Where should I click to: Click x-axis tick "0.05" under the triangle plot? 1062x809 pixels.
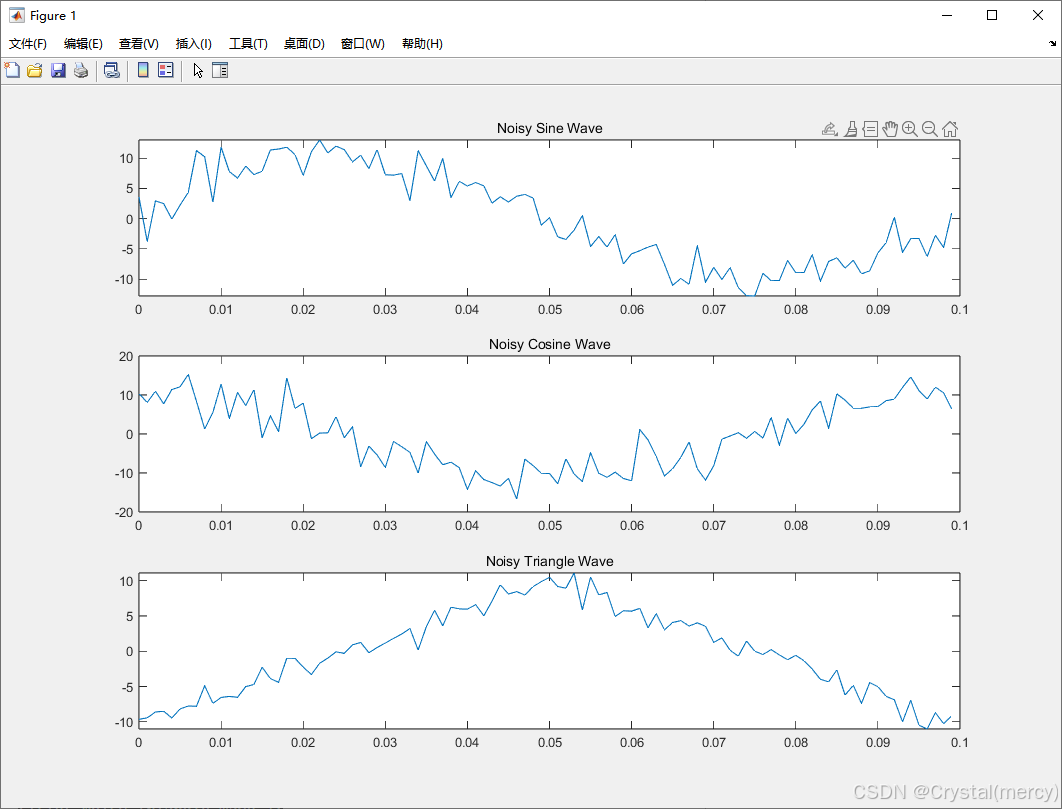(550, 743)
